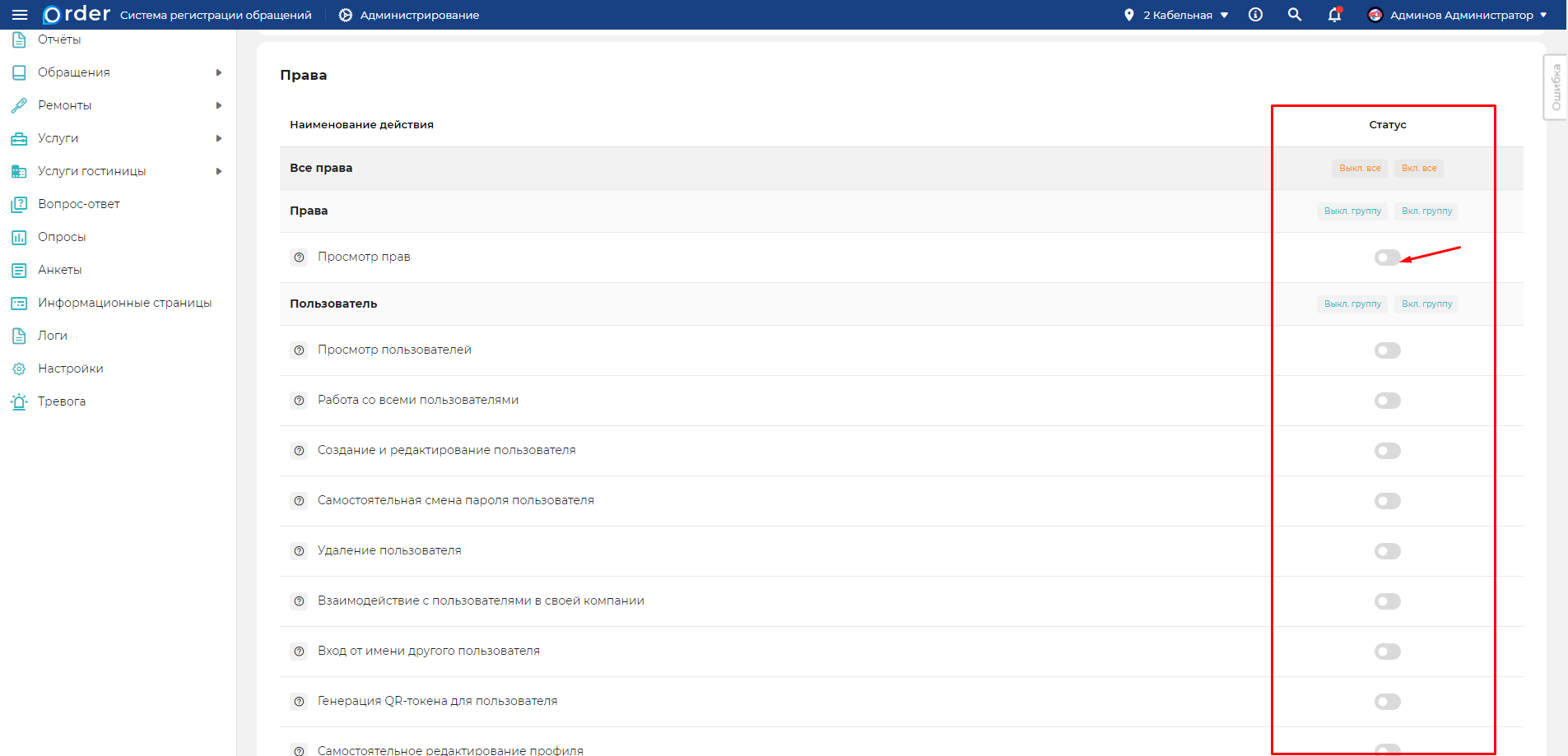
Task: Expand the Обращения submenu arrow
Action: 219,72
